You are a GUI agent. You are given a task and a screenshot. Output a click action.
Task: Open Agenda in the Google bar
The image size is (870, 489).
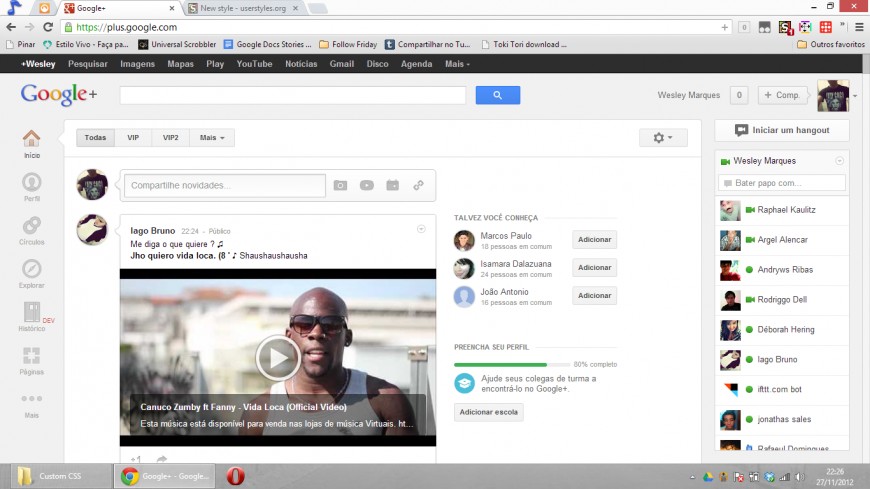point(416,64)
